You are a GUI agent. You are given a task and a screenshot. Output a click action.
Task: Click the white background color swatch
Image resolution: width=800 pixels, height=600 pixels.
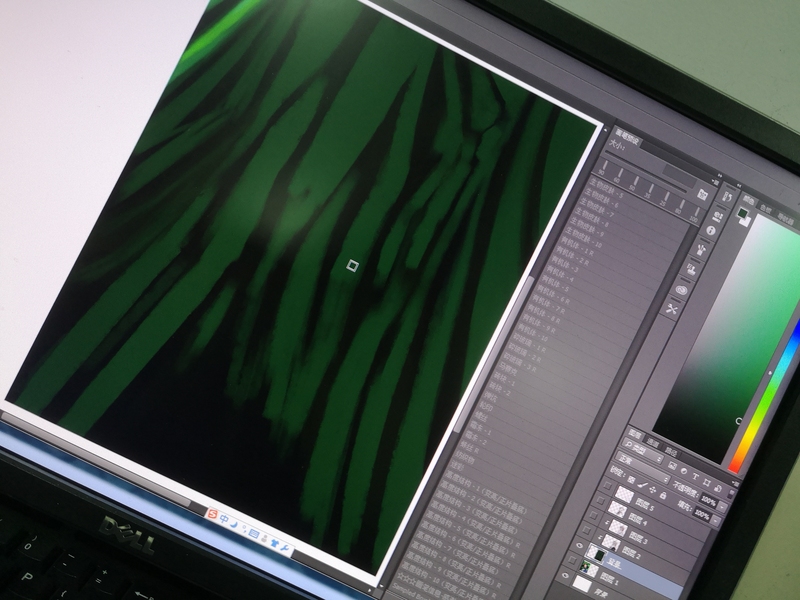748,223
